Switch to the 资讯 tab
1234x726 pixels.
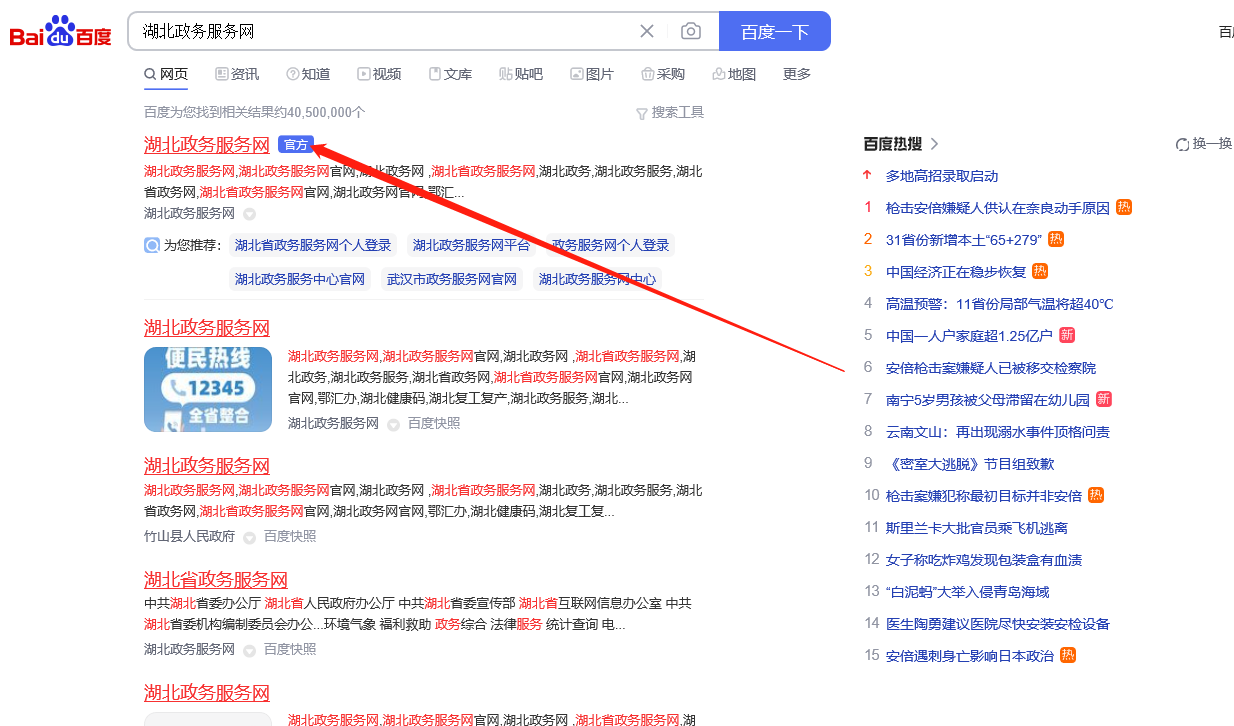(237, 74)
